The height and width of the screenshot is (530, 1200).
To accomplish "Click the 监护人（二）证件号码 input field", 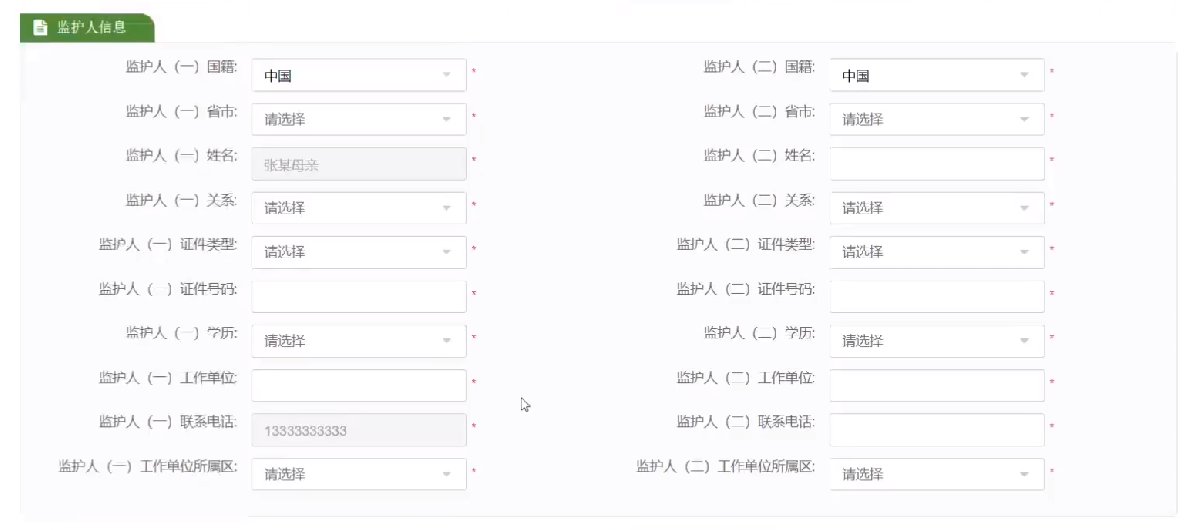I will click(936, 296).
